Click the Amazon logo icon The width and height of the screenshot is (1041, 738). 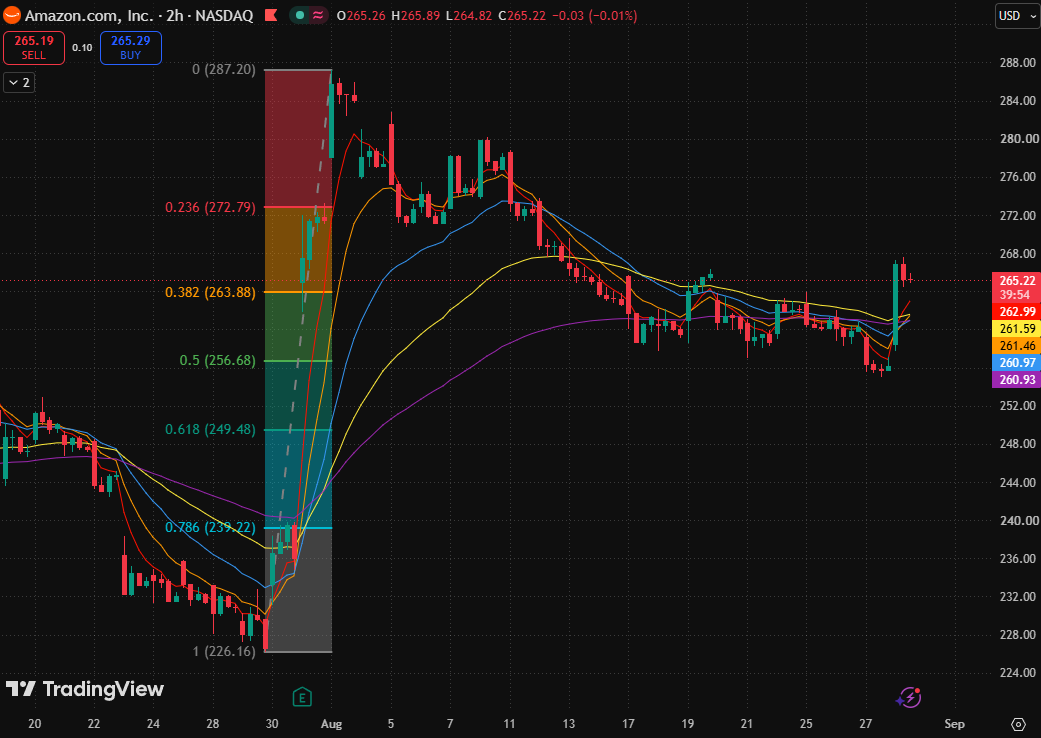coord(12,15)
